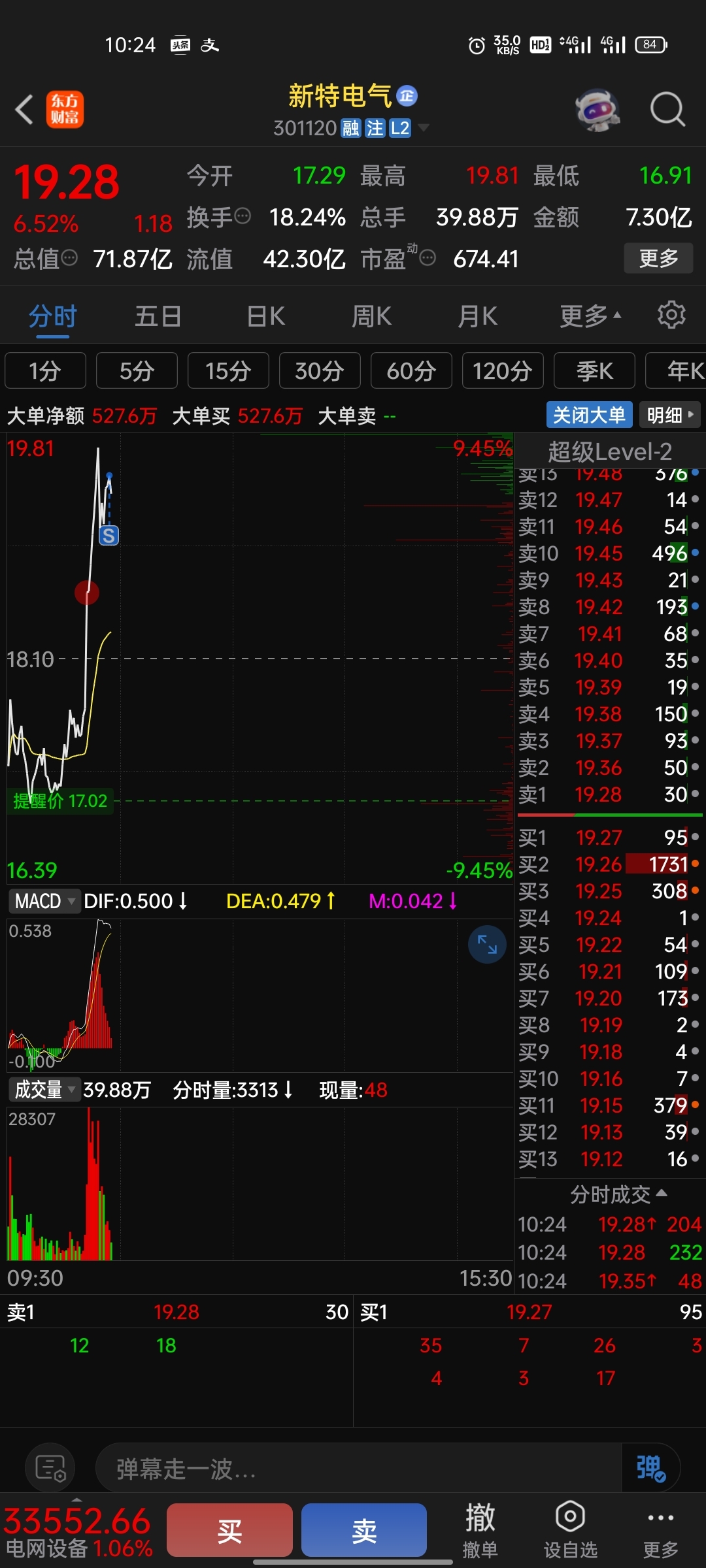The width and height of the screenshot is (706, 1568).
Task: Tap the blue 卖 sell button
Action: 364,1530
